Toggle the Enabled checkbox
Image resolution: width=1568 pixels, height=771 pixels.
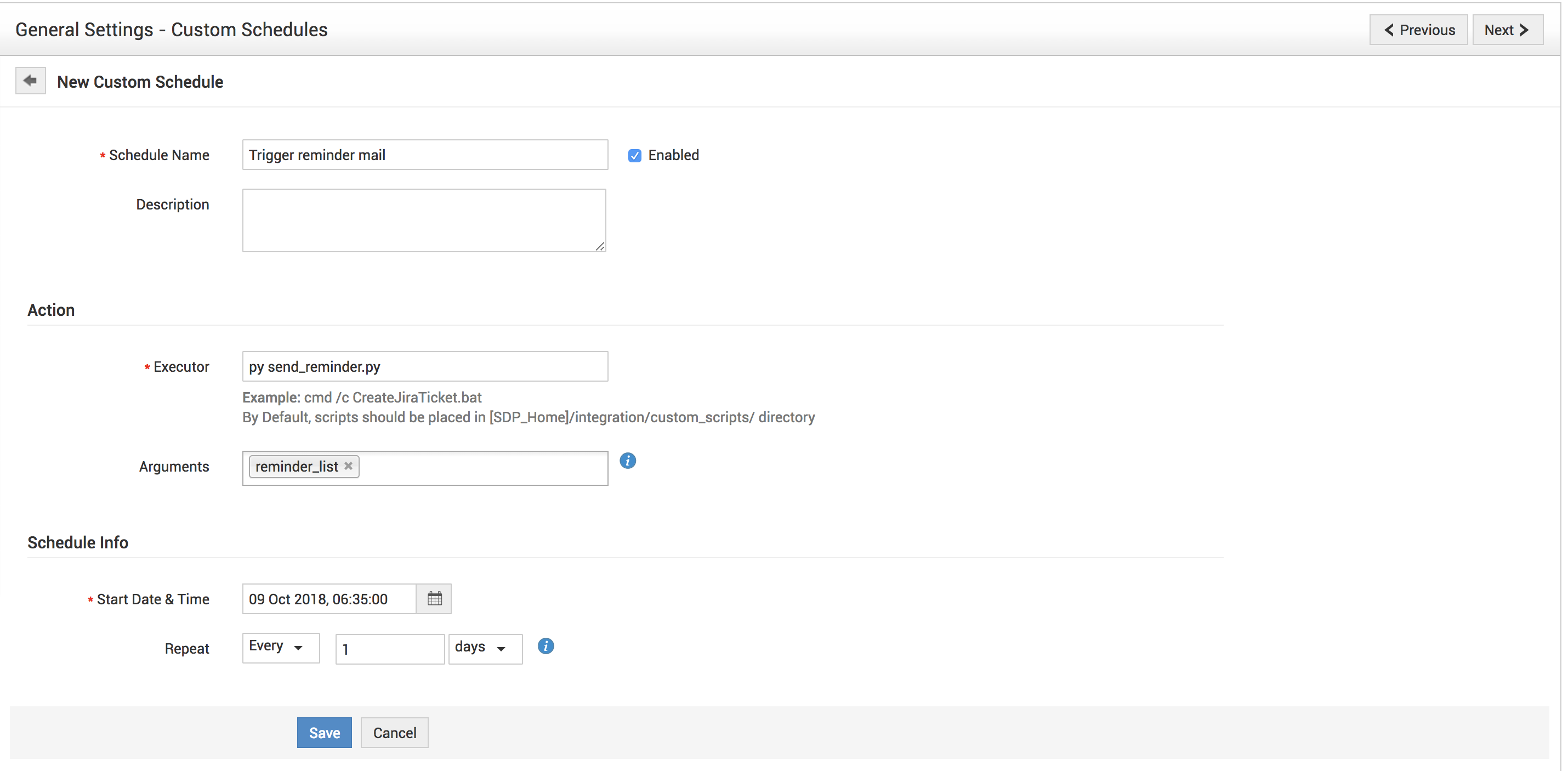(634, 155)
